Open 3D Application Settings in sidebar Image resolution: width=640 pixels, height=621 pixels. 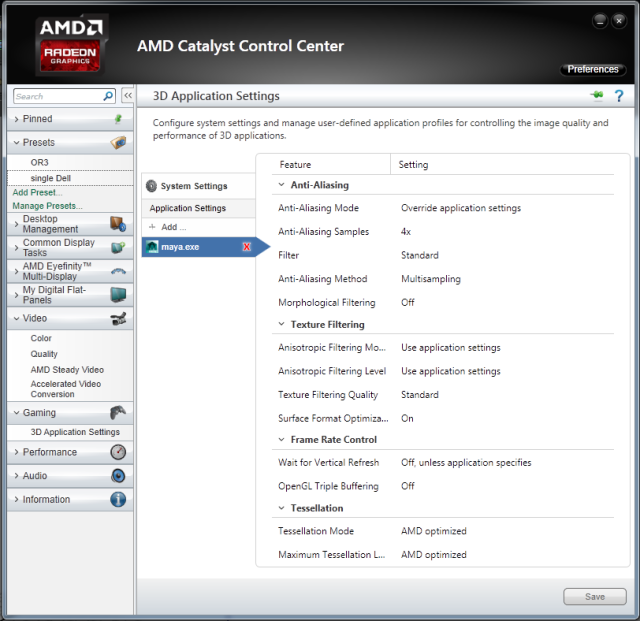(x=75, y=432)
